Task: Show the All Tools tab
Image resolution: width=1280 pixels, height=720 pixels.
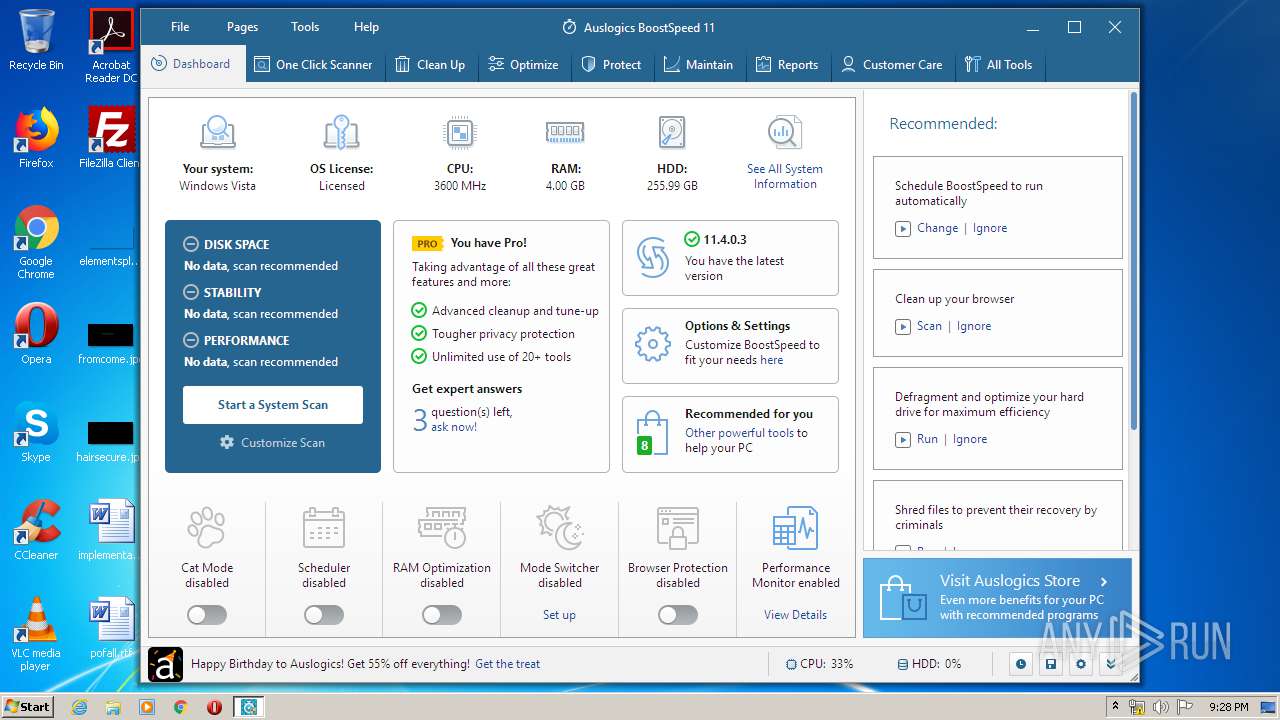Action: tap(998, 64)
